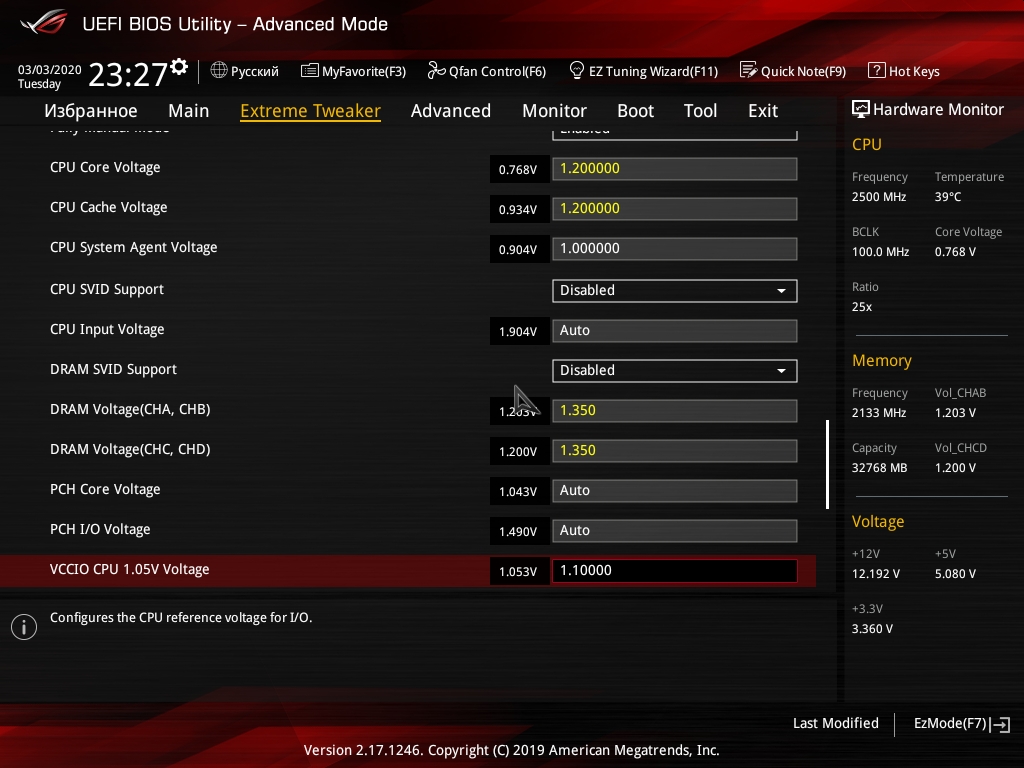Open MyFavorite list icon
This screenshot has height=768, width=1024.
point(309,71)
